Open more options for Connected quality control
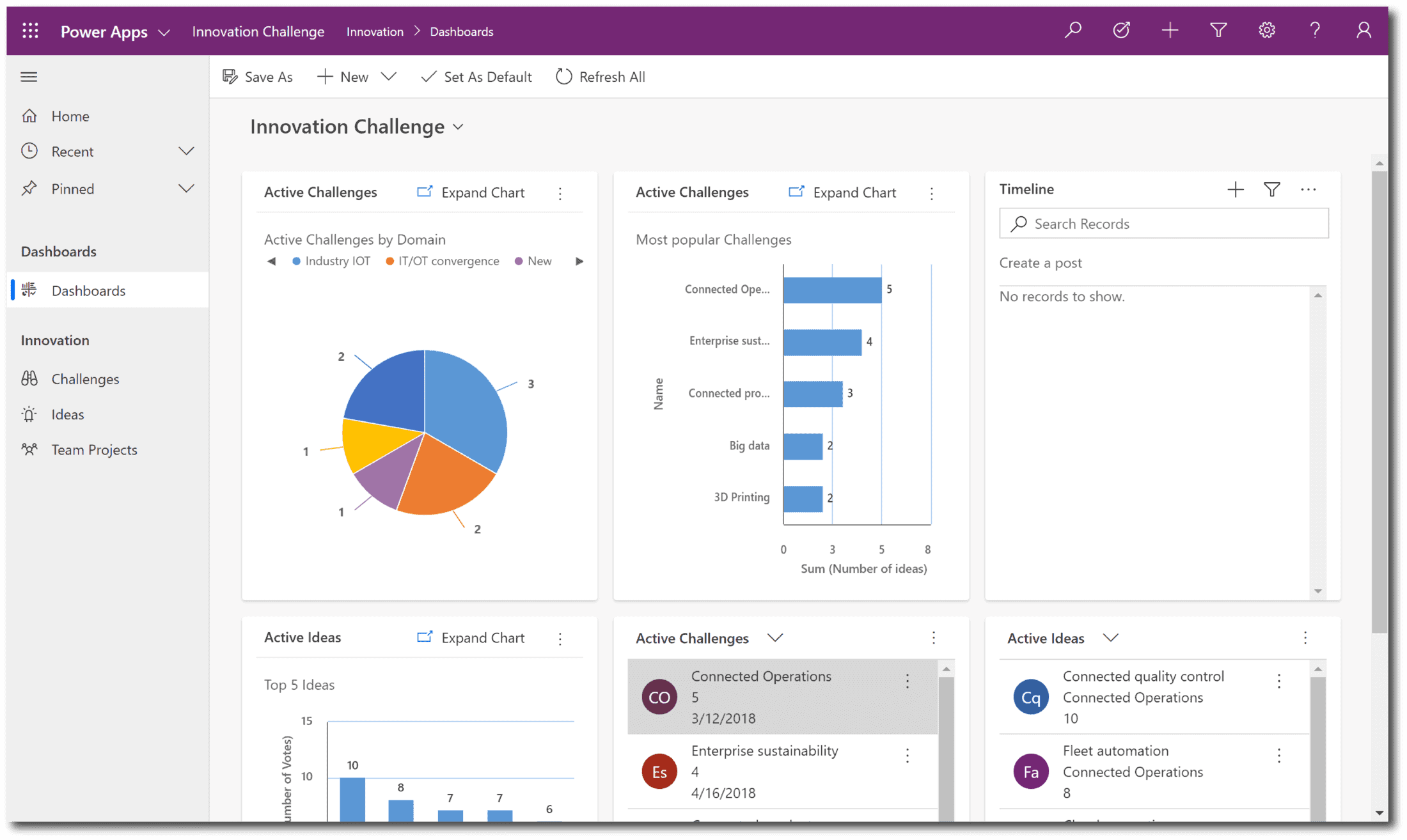Screen dimensions: 1407x840 click(x=1279, y=681)
